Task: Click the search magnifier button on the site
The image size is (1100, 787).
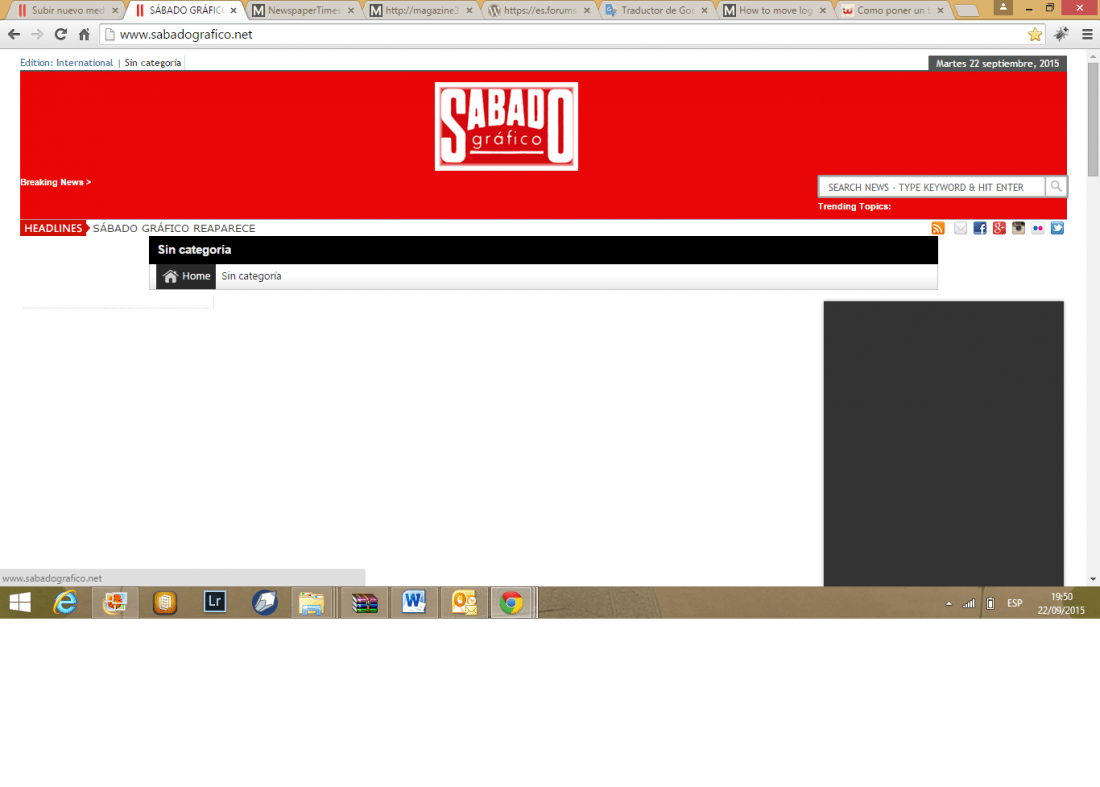Action: pyautogui.click(x=1056, y=187)
